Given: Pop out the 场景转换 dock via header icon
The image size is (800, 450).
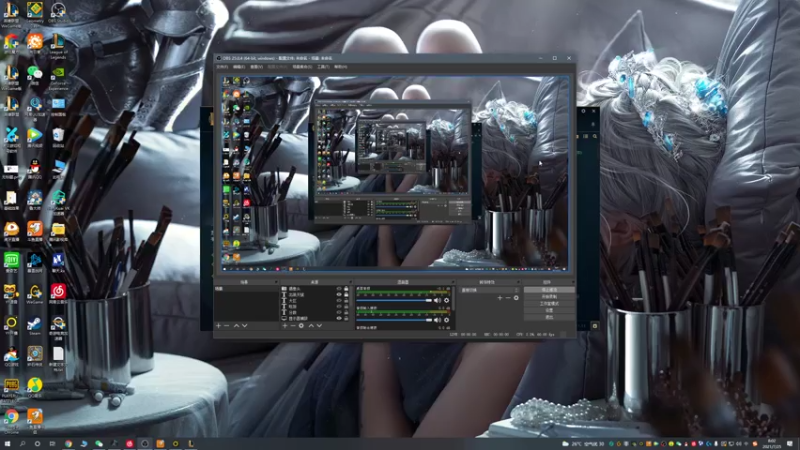Looking at the screenshot, I should [519, 282].
